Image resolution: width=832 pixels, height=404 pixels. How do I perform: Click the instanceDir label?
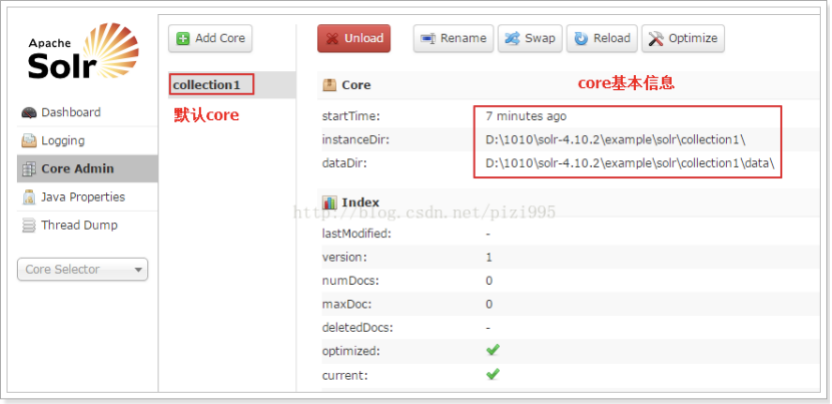[x=356, y=140]
